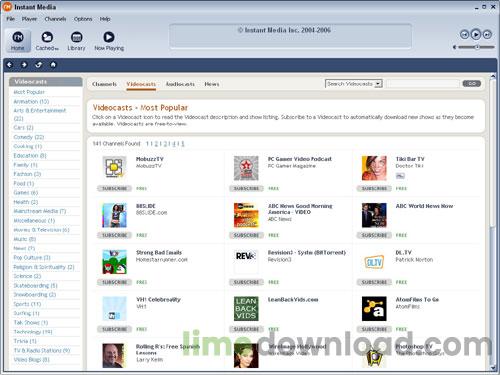Open the Options menu
500x375 pixels.
[83, 19]
